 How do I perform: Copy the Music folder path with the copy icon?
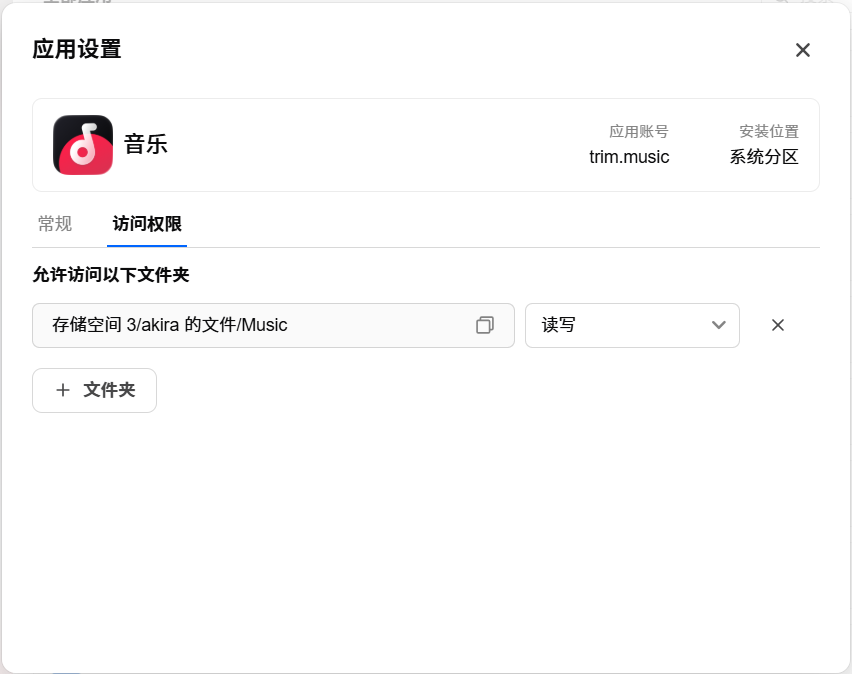[x=485, y=325]
